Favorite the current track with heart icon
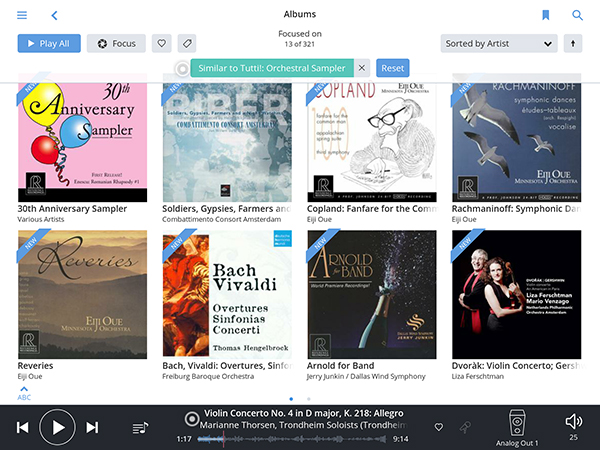The image size is (600, 450). [439, 427]
